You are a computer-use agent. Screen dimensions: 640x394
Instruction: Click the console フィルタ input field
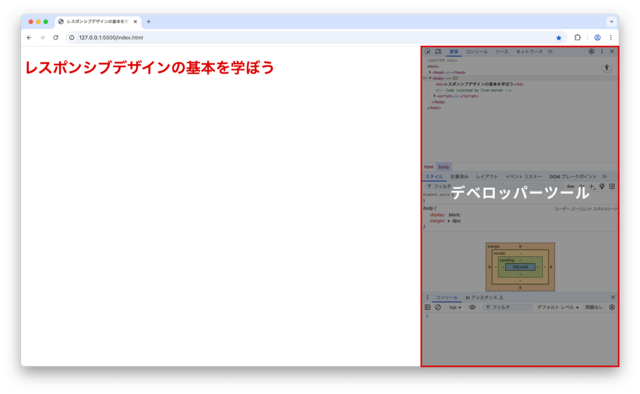(507, 307)
